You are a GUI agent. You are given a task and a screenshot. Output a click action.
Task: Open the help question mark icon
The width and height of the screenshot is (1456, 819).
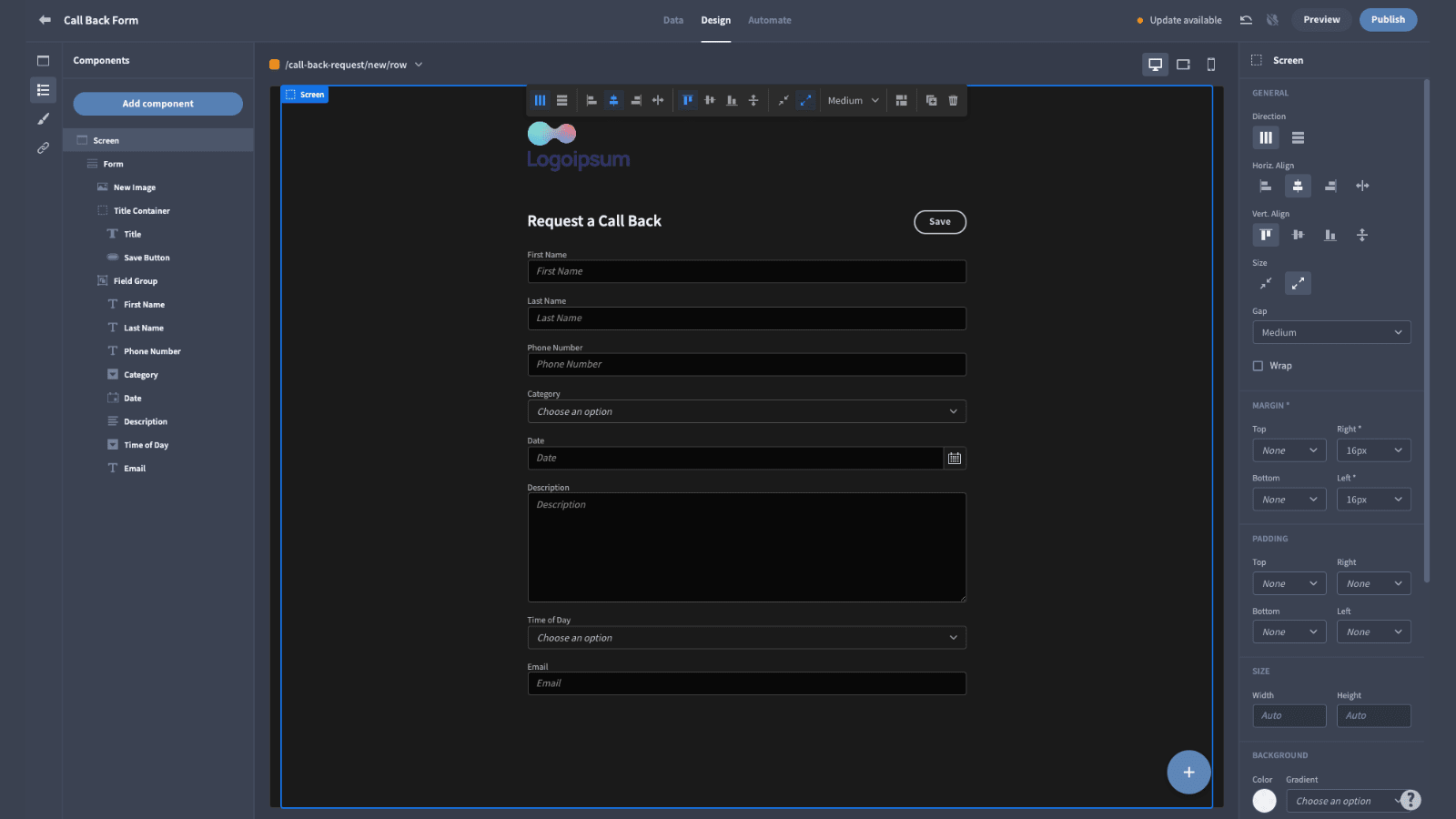pos(1410,800)
